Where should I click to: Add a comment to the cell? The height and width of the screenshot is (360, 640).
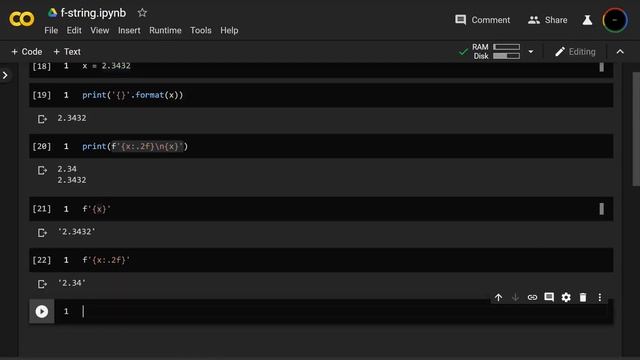(x=549, y=297)
